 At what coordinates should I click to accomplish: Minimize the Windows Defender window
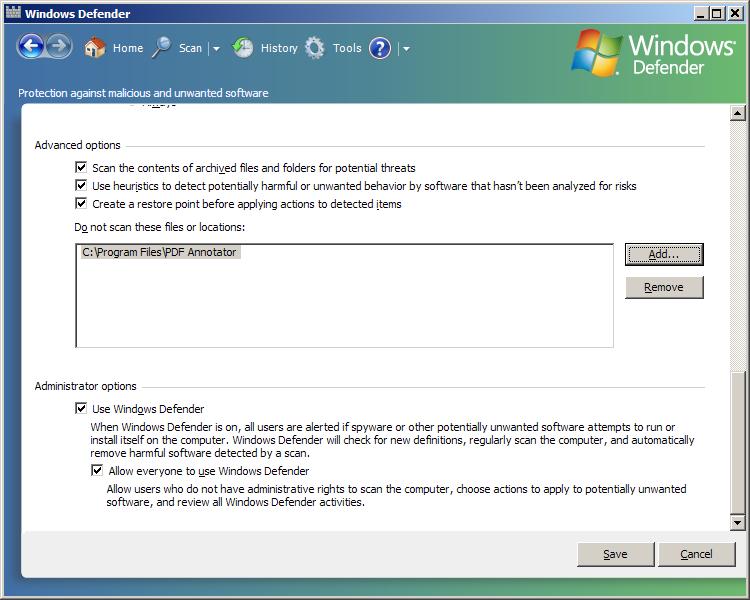701,13
